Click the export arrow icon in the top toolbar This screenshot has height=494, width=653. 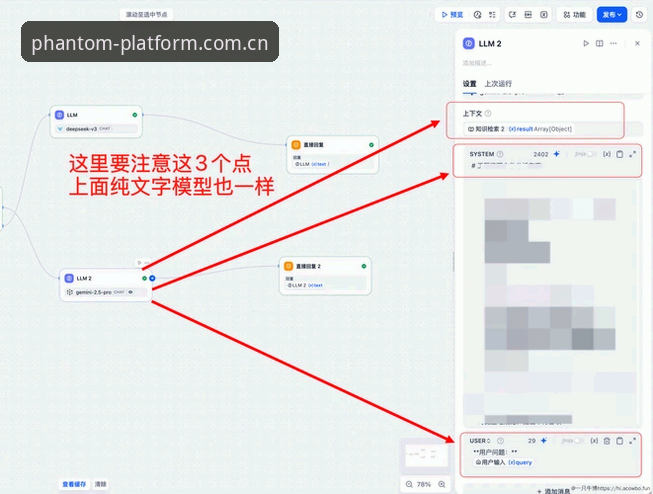[x=513, y=15]
